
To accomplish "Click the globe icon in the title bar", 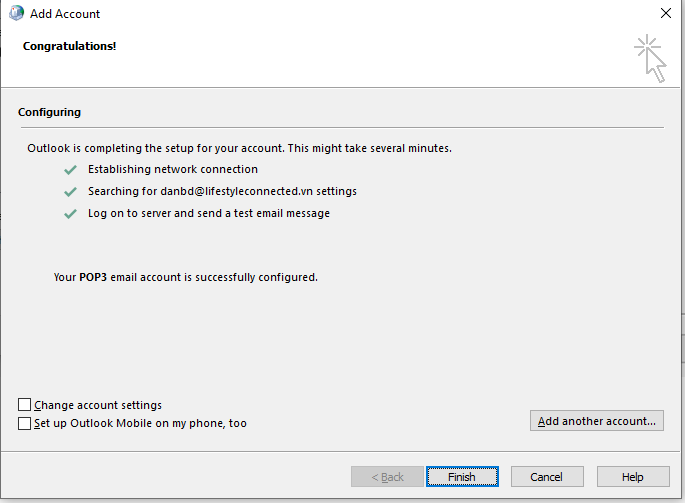I will click(x=16, y=14).
